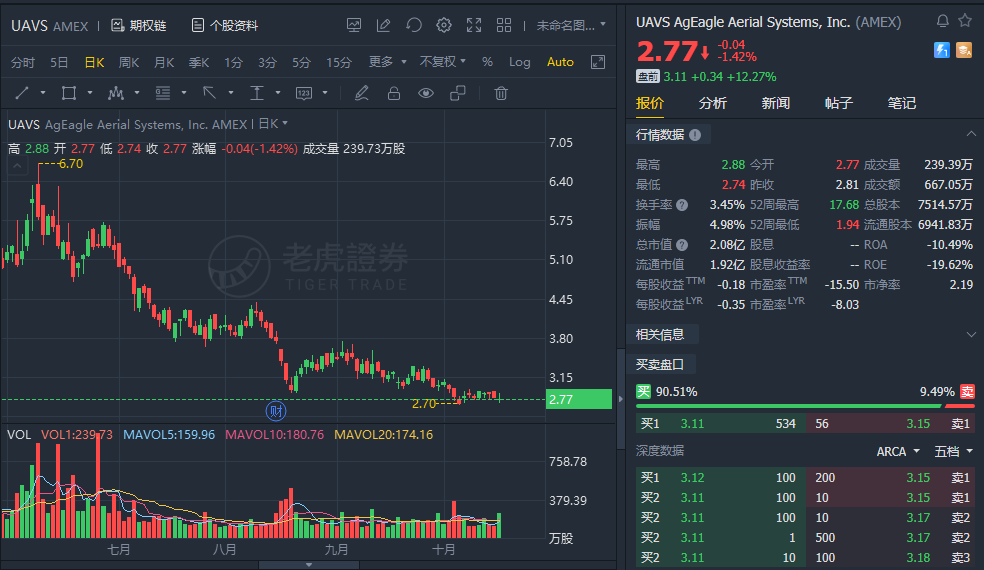
Task: Select the 月K monthly candlestick period
Action: click(x=164, y=62)
